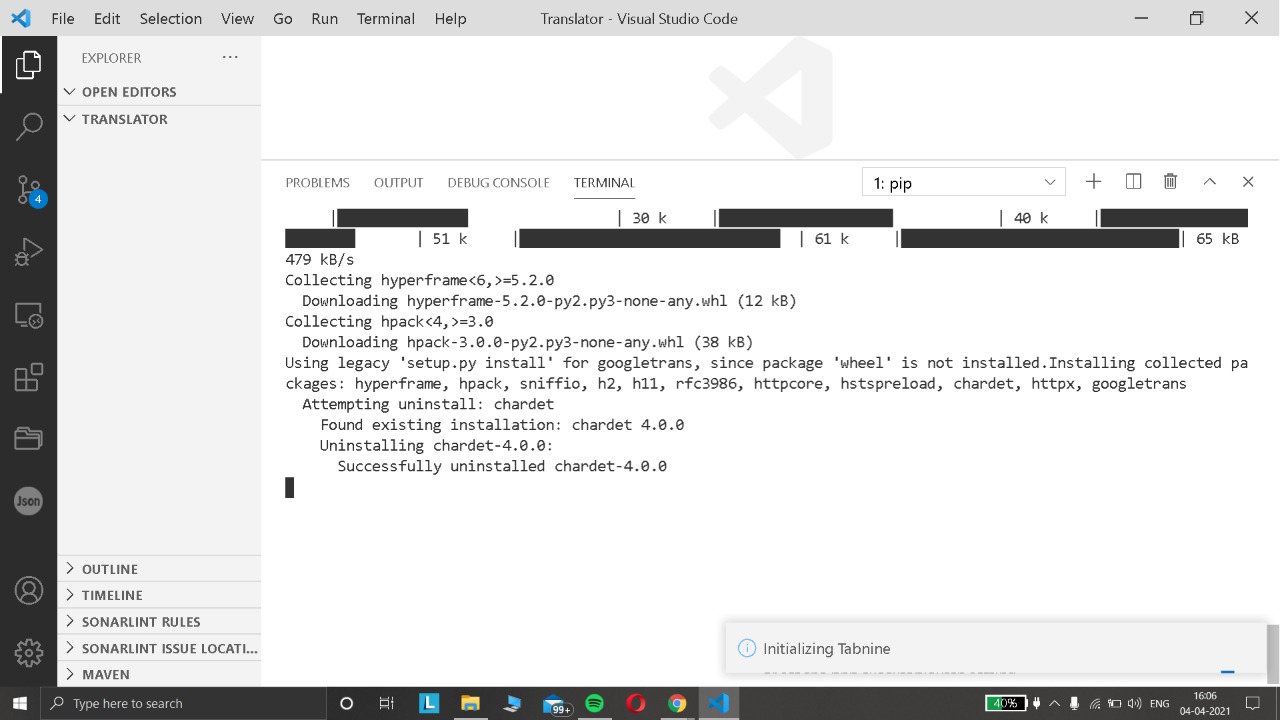
Task: Switch to the Problems tab
Action: click(317, 182)
